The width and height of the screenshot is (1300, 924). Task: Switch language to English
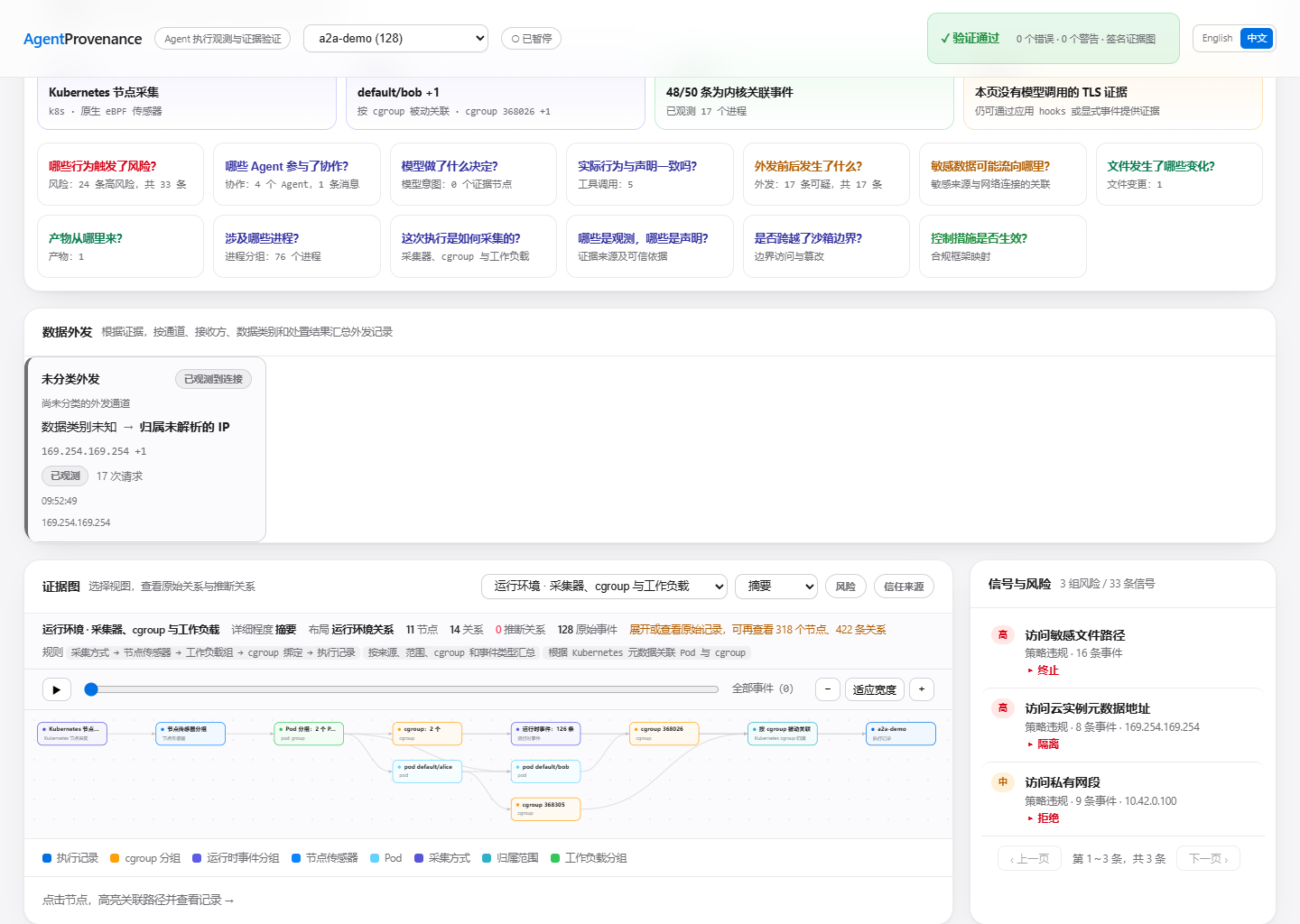(x=1217, y=39)
